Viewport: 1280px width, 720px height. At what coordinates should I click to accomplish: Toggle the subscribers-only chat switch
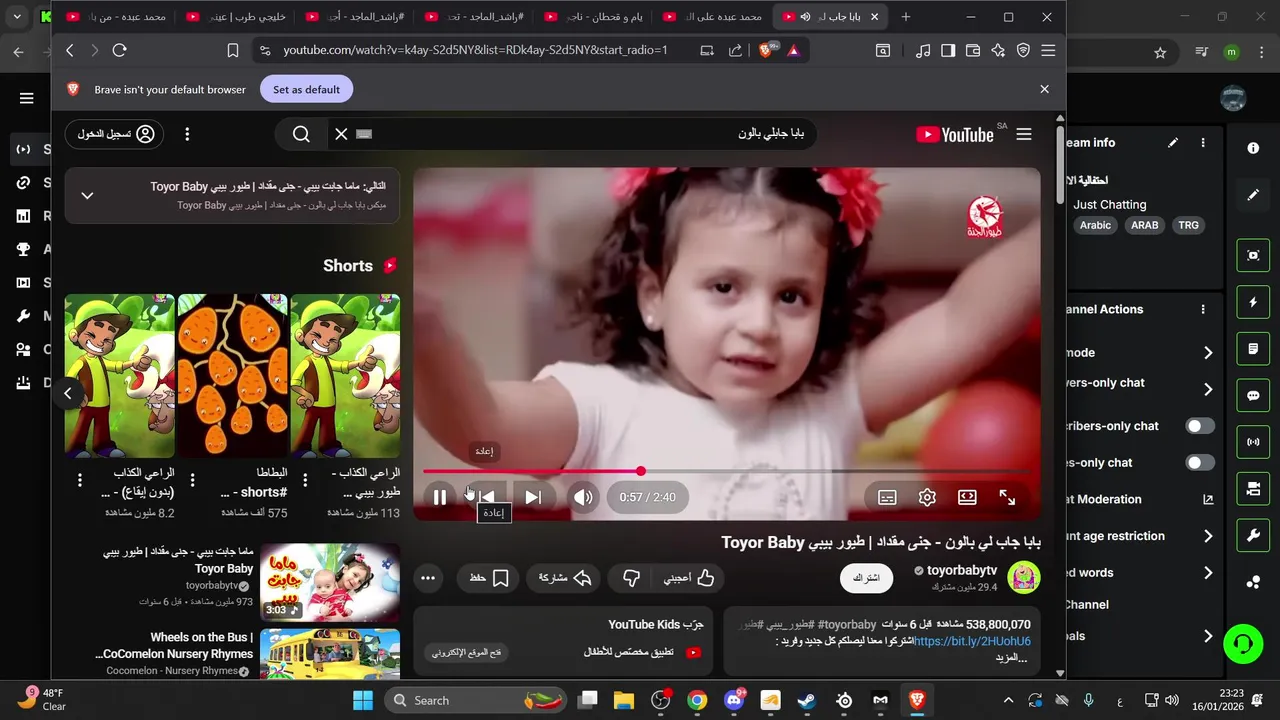[1200, 426]
